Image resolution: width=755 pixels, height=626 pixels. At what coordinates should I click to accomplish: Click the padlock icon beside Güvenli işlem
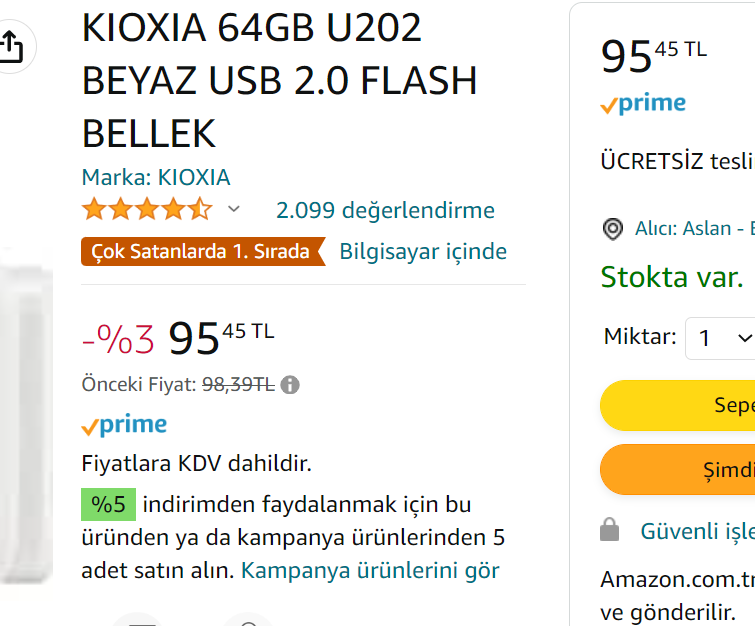[x=610, y=530]
